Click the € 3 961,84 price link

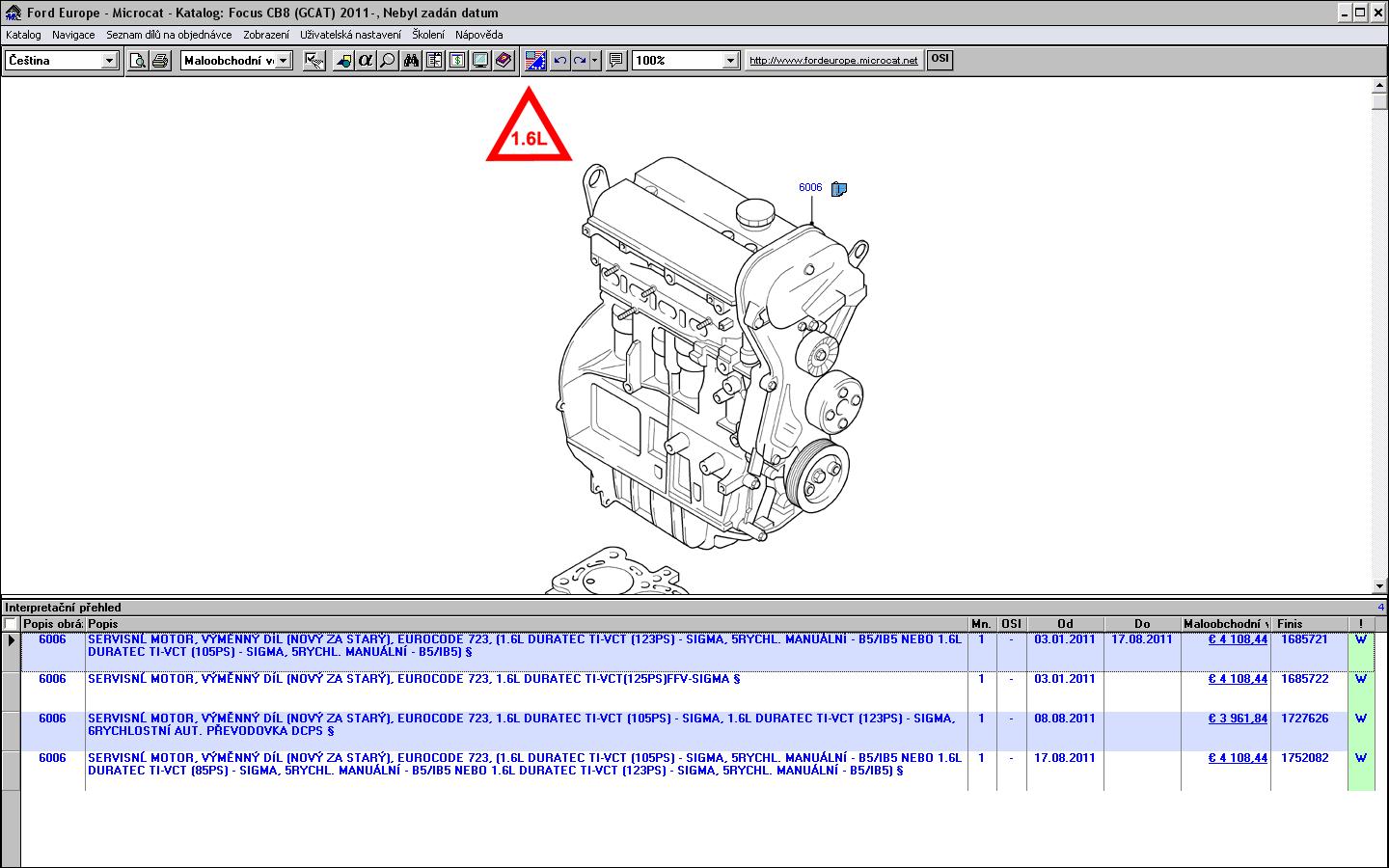pyautogui.click(x=1238, y=719)
